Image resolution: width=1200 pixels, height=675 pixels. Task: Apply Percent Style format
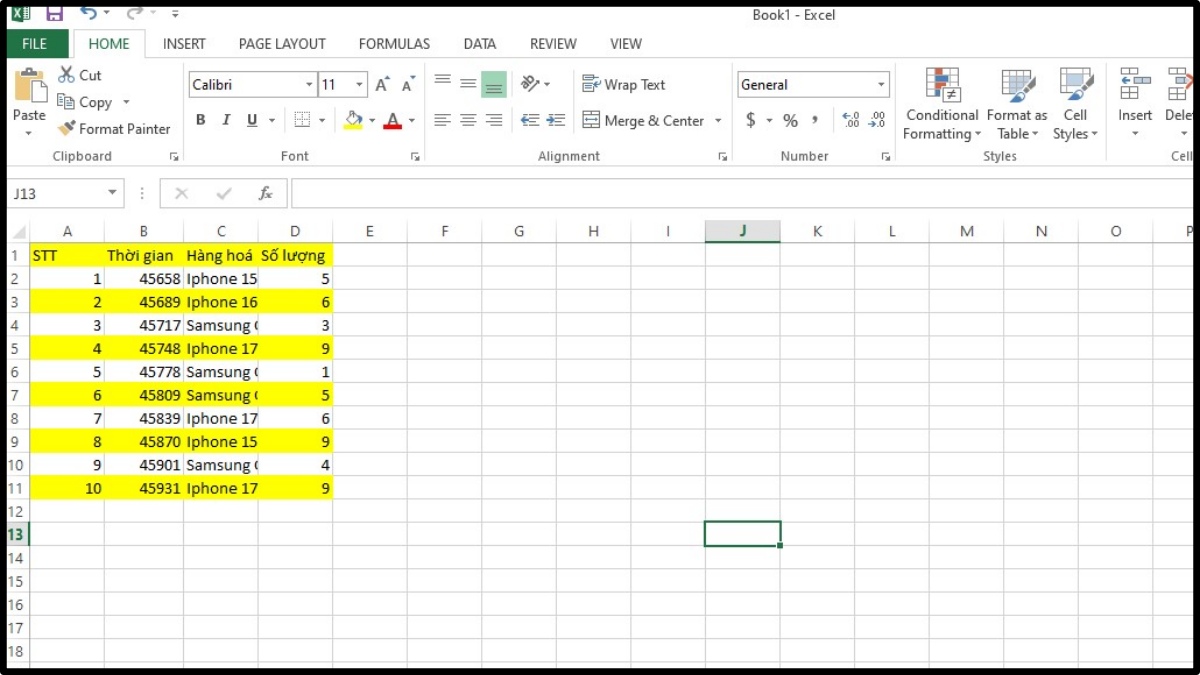click(x=791, y=121)
